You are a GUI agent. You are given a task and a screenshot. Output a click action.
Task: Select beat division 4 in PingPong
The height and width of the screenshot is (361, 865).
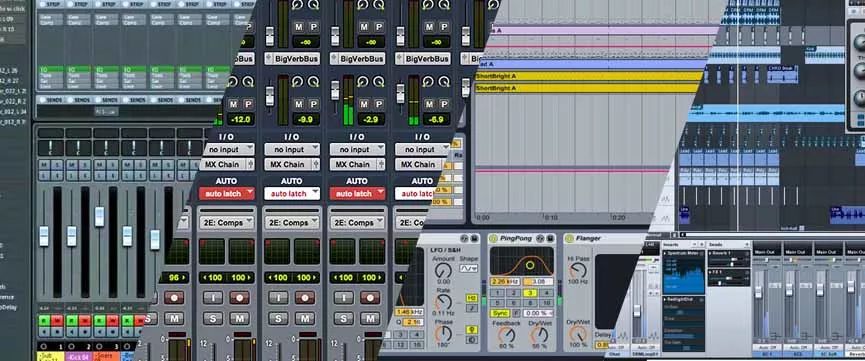(x=546, y=293)
